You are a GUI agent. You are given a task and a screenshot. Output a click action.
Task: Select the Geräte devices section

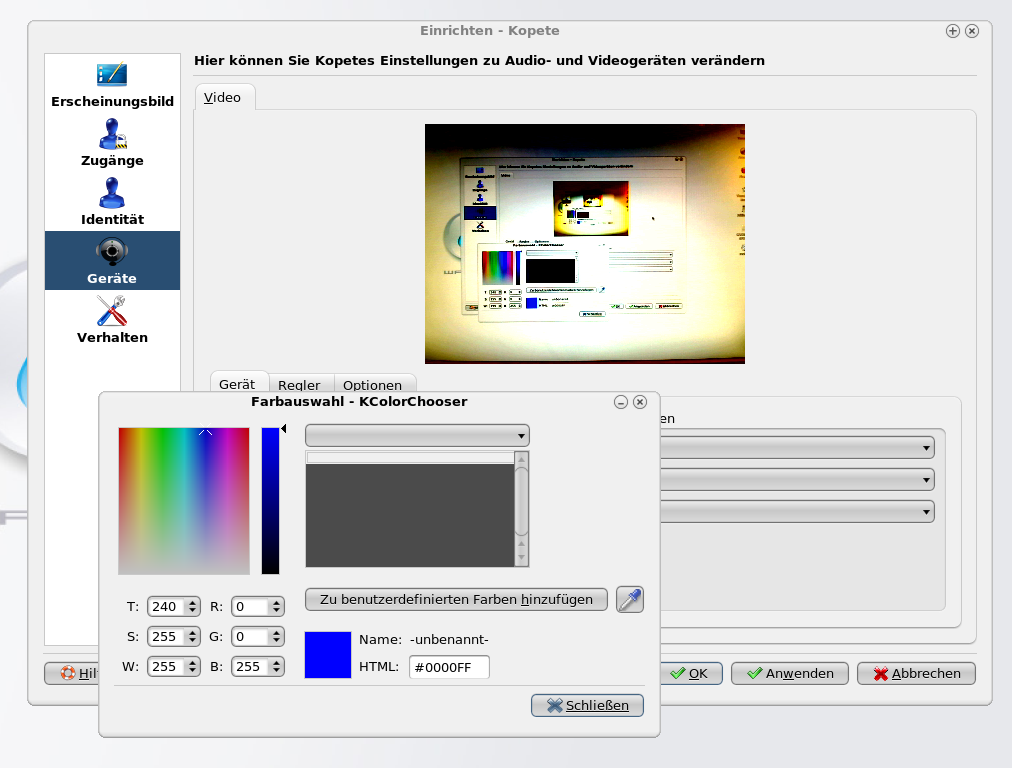[x=112, y=260]
